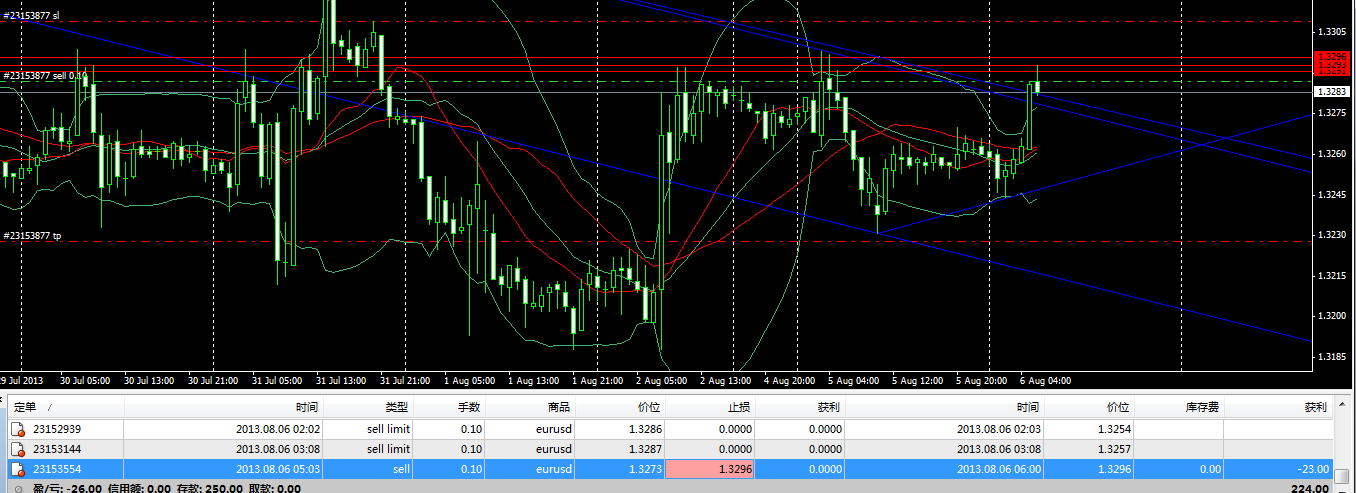The width and height of the screenshot is (1356, 493).
Task: Click open price 1.3286 cell
Action: coord(621,429)
